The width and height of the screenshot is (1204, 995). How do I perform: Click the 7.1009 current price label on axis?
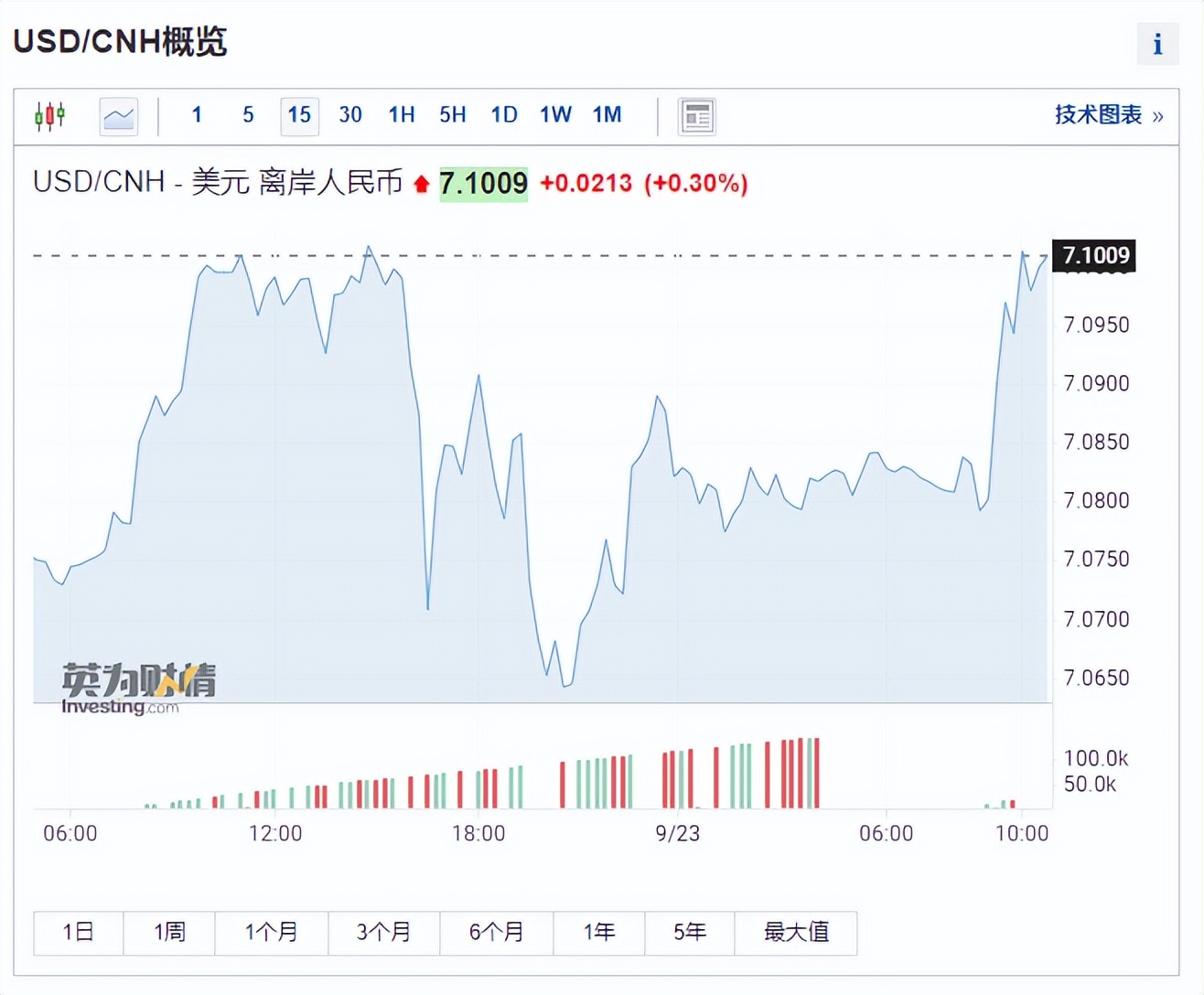coord(1095,255)
